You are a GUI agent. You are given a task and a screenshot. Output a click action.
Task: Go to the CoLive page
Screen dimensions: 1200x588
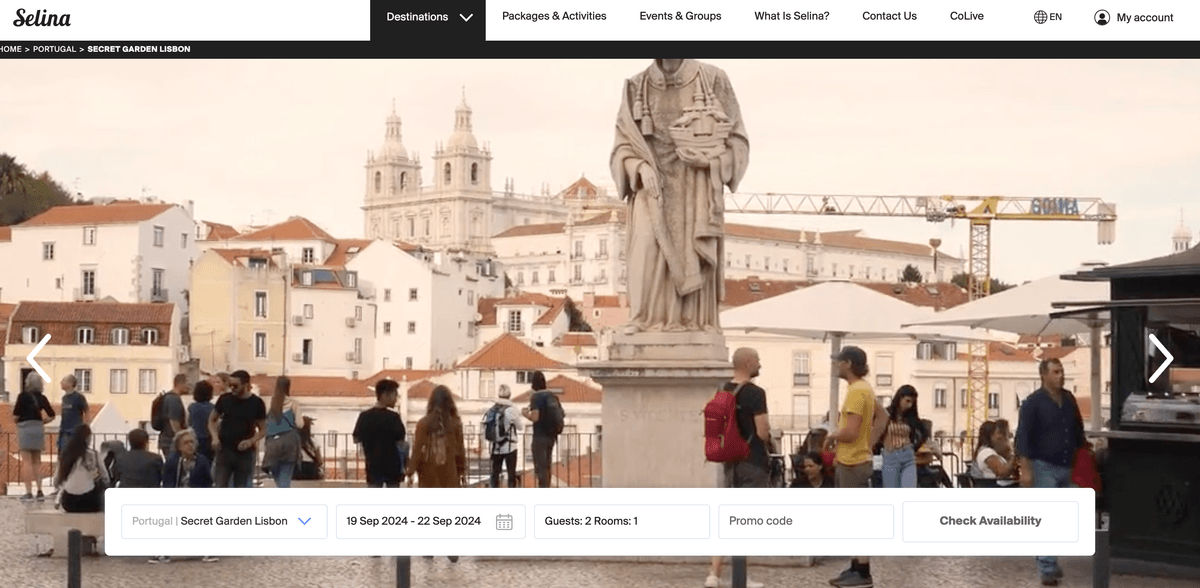pos(967,16)
